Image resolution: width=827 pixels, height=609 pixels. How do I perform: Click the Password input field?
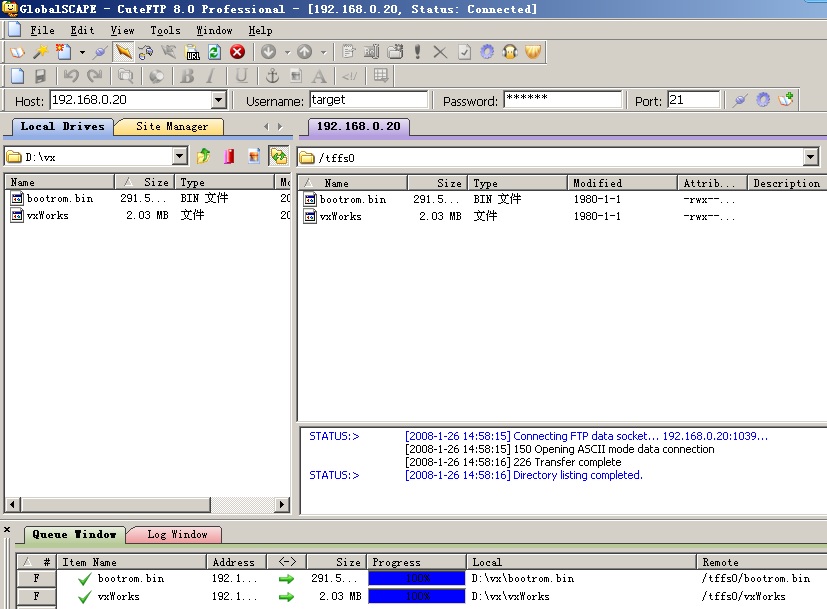563,100
